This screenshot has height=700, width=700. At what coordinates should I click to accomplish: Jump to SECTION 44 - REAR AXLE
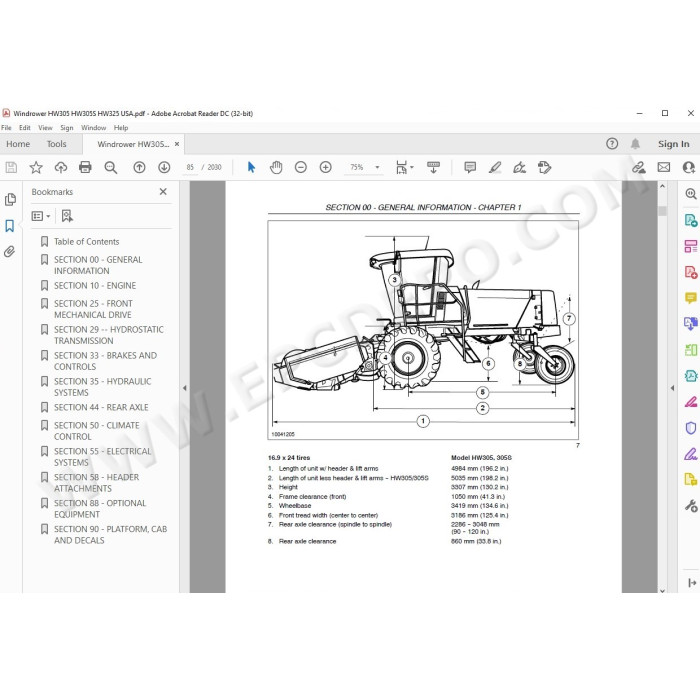(101, 408)
